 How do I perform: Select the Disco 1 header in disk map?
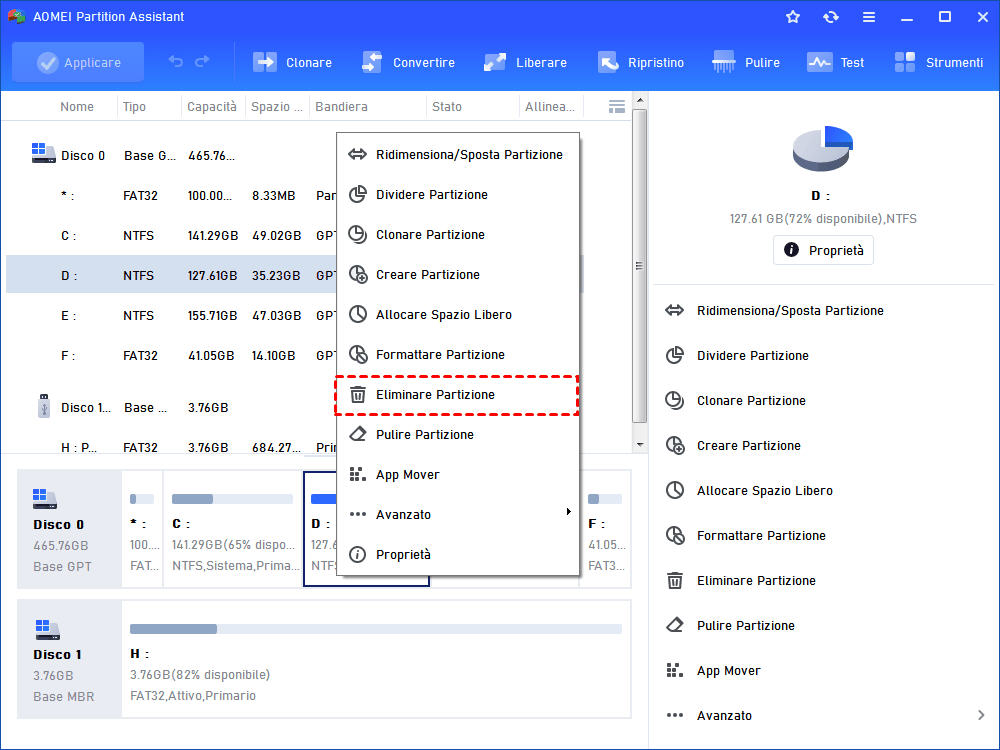[70, 659]
